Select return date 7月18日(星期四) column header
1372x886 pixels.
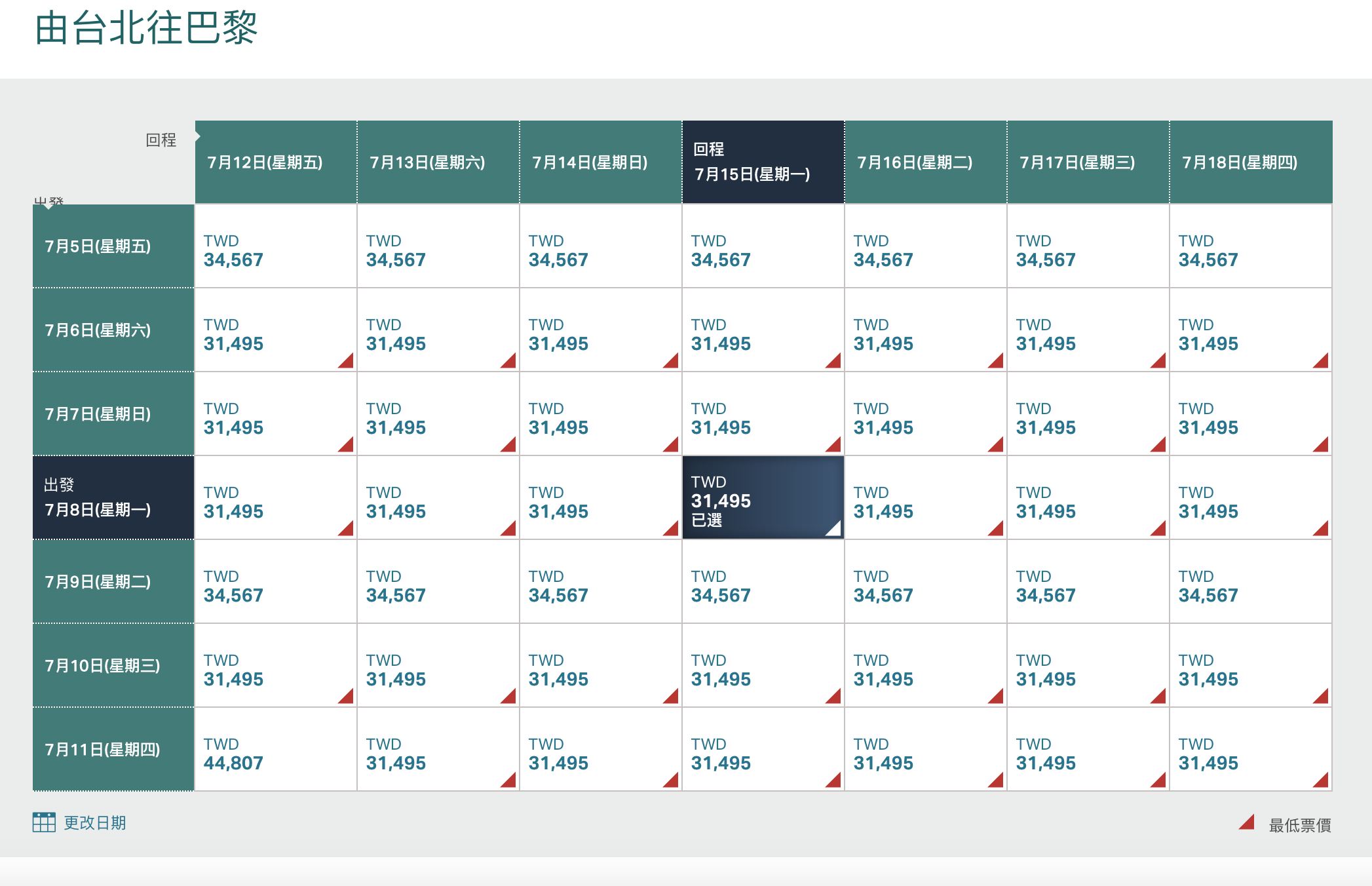pyautogui.click(x=1250, y=163)
